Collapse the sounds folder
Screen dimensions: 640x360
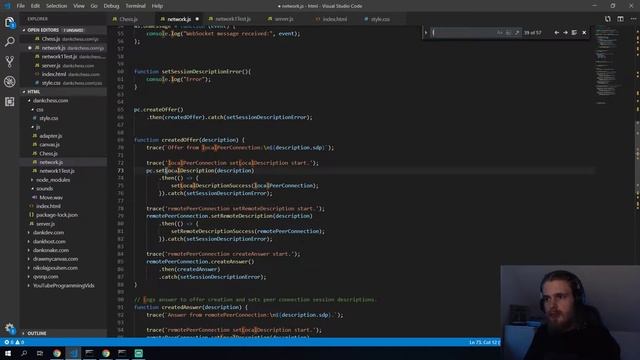(44, 189)
